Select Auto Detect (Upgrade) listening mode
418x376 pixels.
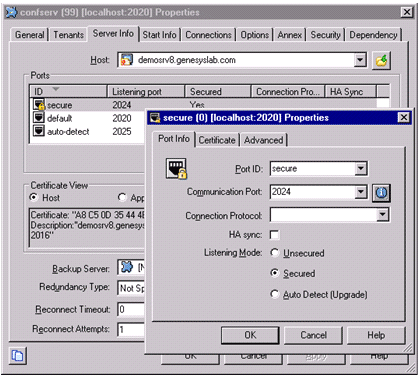point(274,294)
